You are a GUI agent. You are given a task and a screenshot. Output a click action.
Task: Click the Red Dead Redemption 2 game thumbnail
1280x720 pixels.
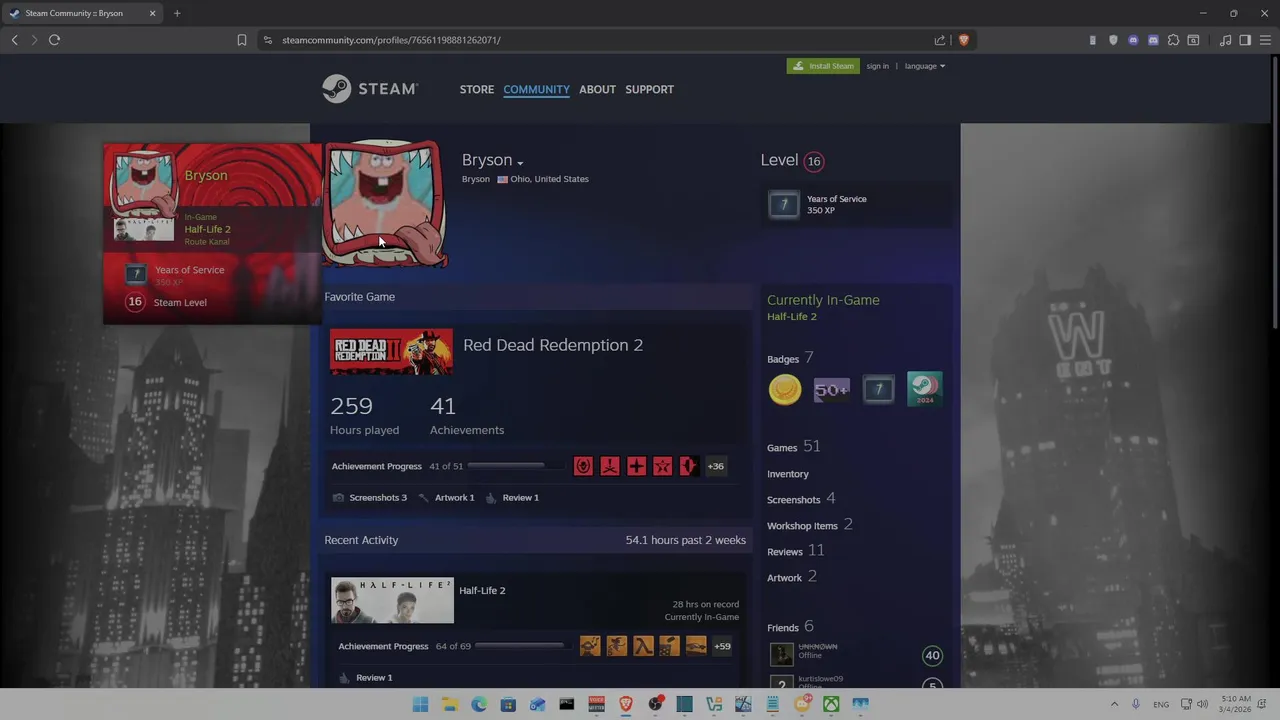tap(391, 352)
